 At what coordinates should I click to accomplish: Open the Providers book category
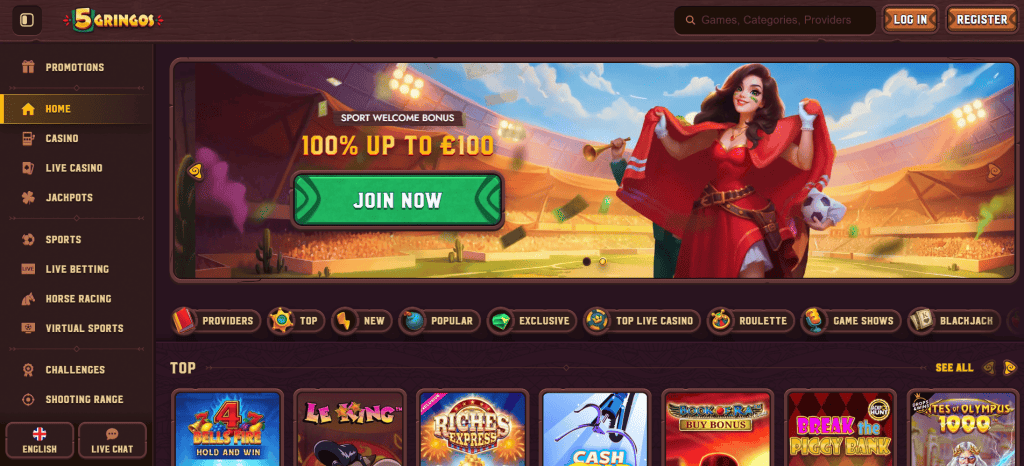pos(216,321)
